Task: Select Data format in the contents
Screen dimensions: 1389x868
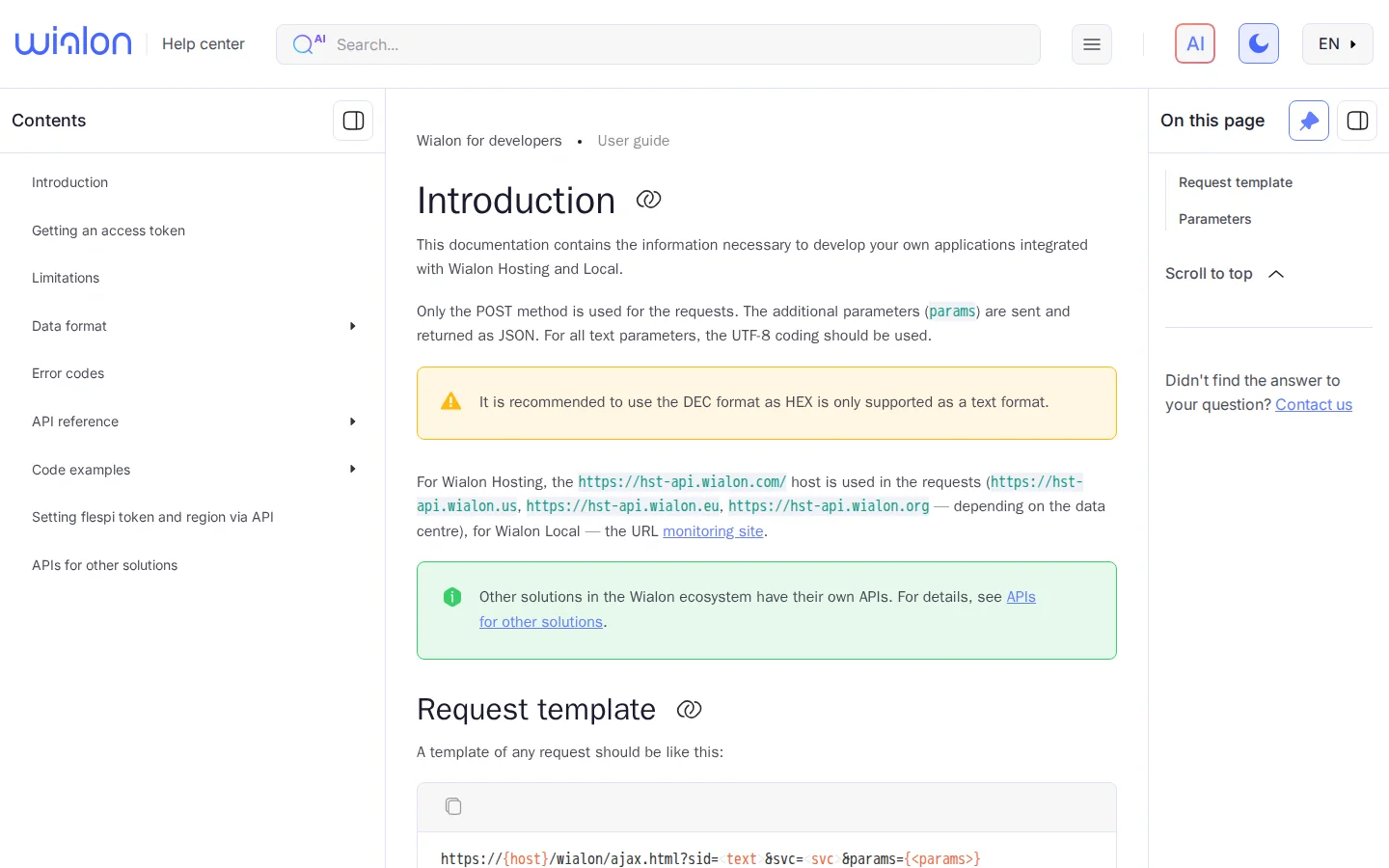Action: click(69, 326)
